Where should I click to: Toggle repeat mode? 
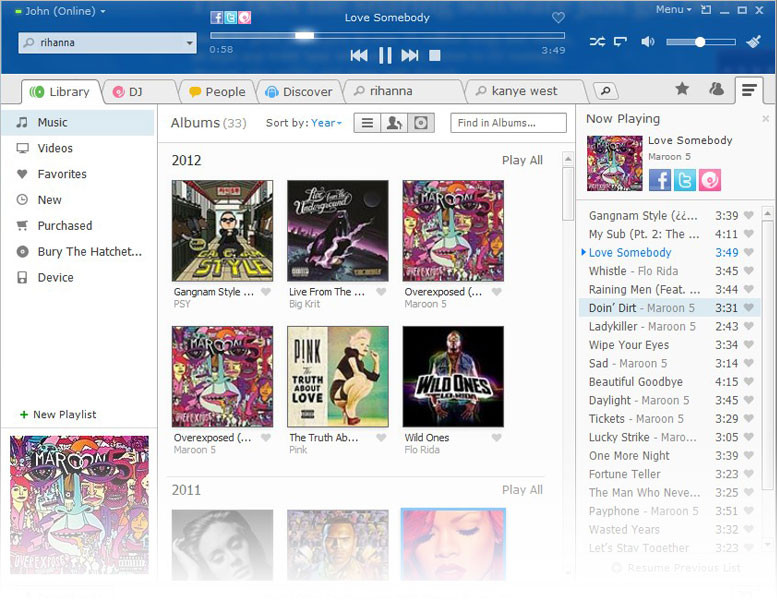pyautogui.click(x=620, y=42)
